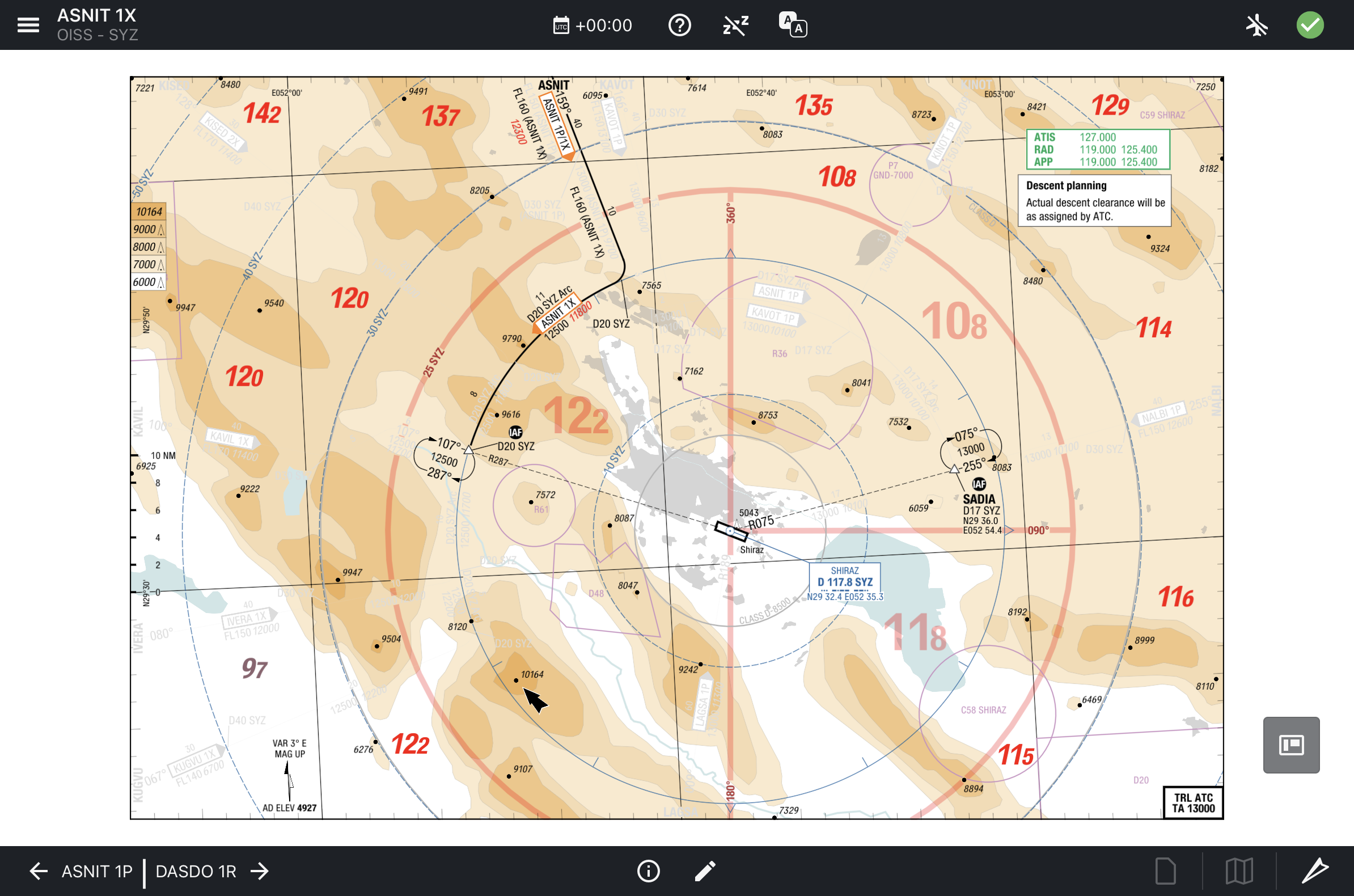Toggle the airplane mode icon

(1256, 25)
